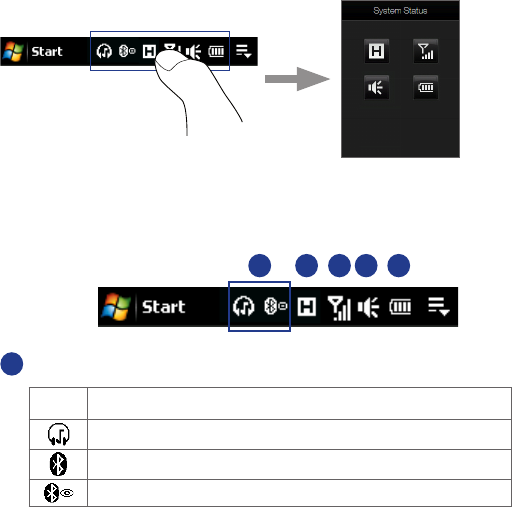Tap the battery icon in System Status panel
Image resolution: width=512 pixels, height=507 pixels.
click(426, 88)
